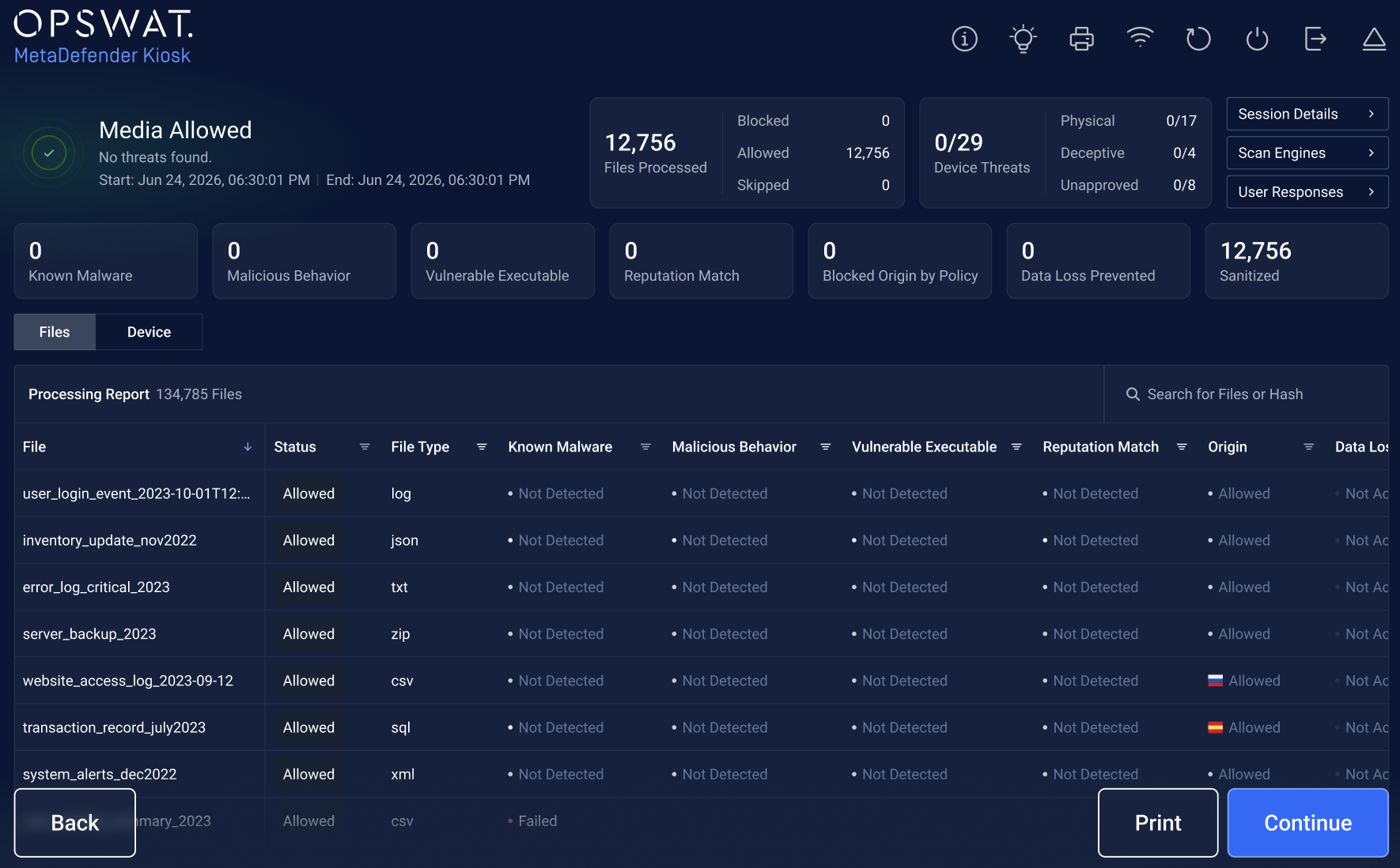
Task: Open Origin column filter icon
Action: [x=1309, y=447]
